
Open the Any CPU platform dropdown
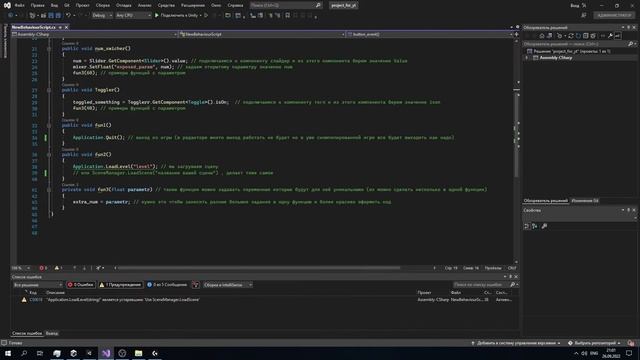133,15
